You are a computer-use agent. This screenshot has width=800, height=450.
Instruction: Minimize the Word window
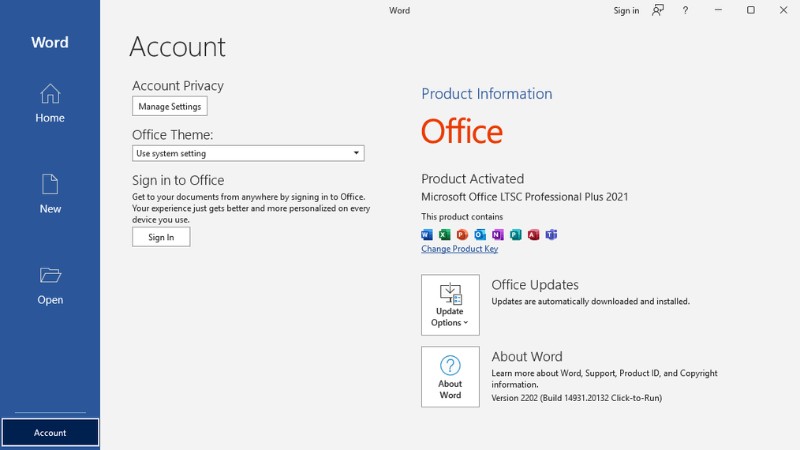[718, 10]
